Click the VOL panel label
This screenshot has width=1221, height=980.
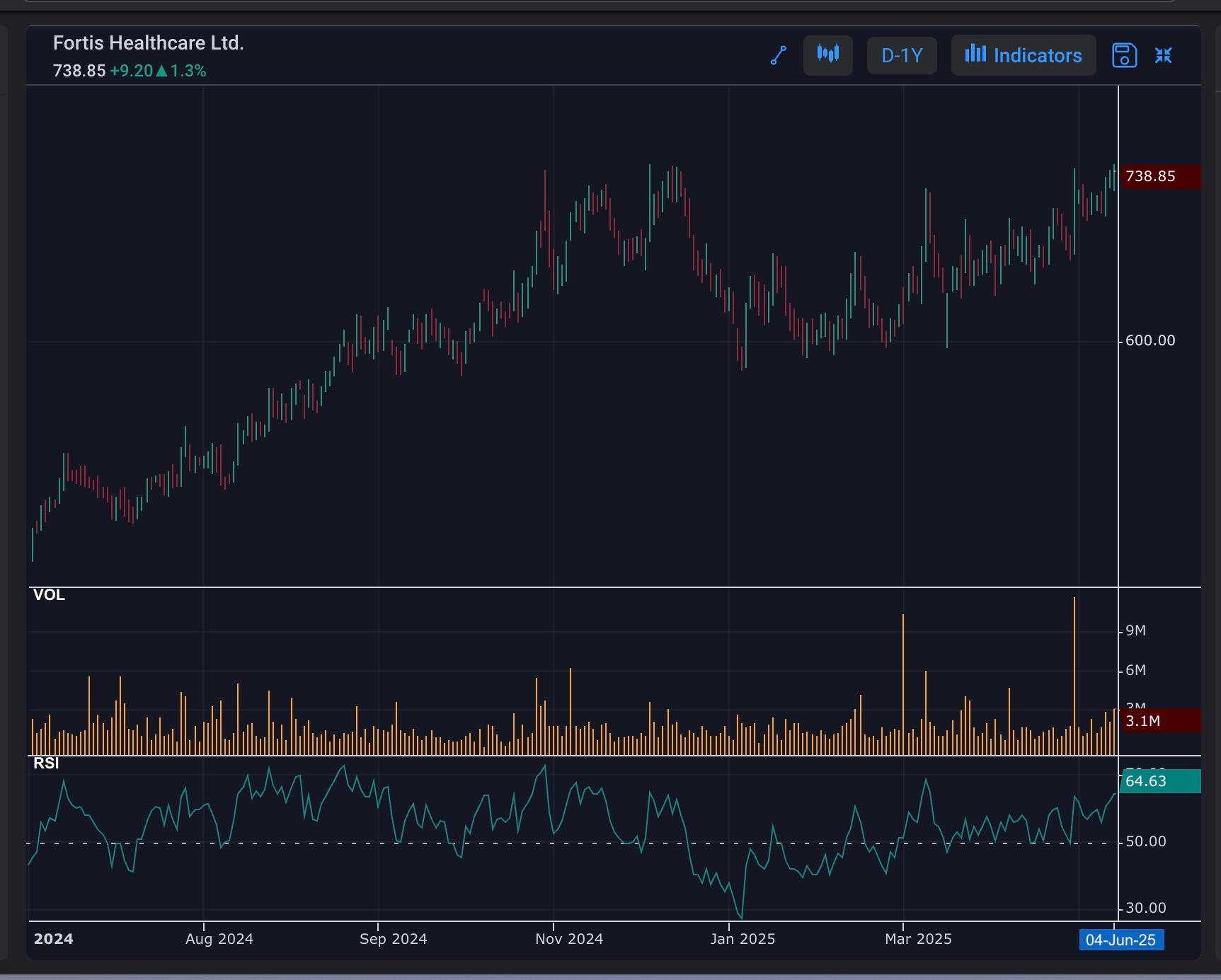[x=49, y=595]
